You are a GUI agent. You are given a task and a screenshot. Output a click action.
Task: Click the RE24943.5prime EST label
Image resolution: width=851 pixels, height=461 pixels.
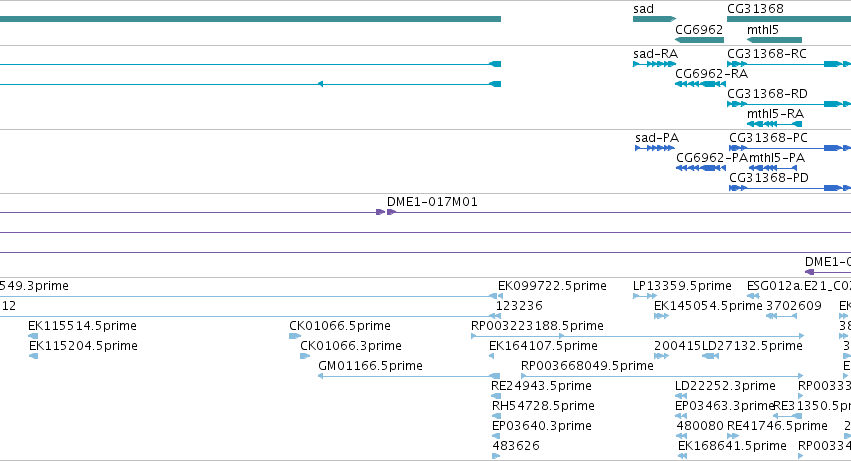click(x=541, y=386)
